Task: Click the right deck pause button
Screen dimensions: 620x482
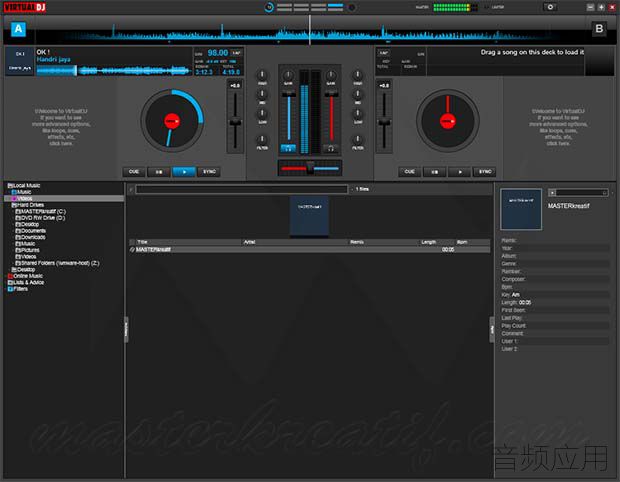Action: (x=435, y=172)
